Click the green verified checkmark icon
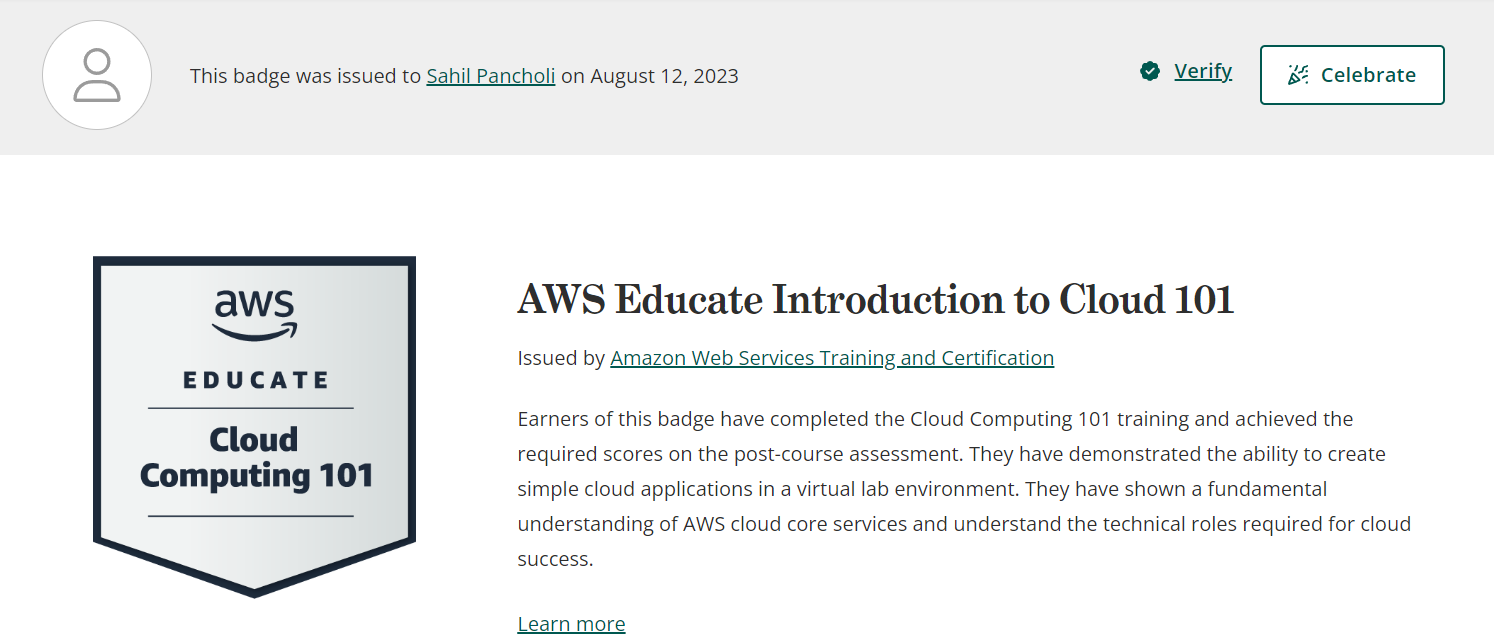 (1150, 71)
